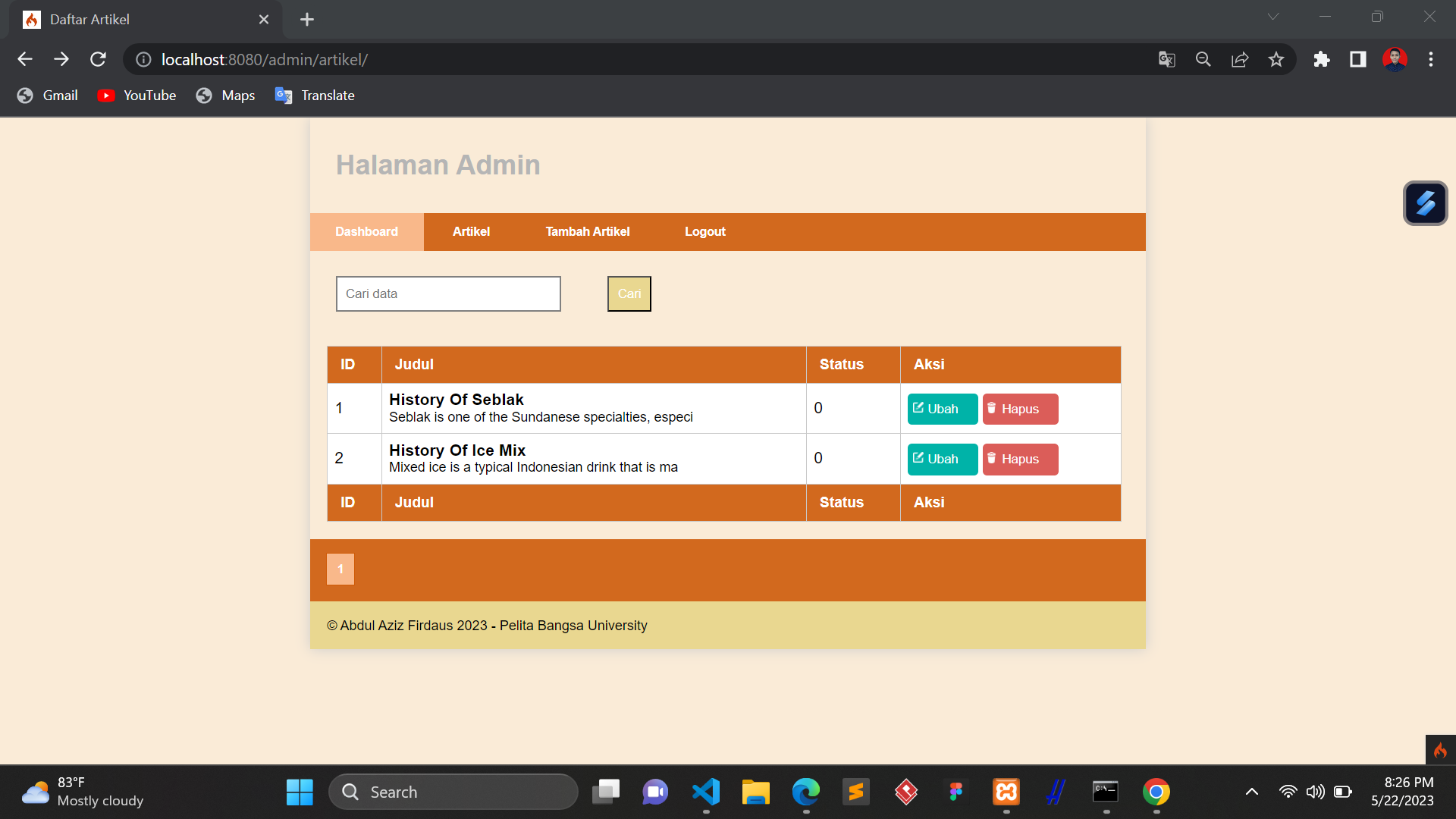
Task: Launch XAMPP from the taskbar
Action: 1006,791
